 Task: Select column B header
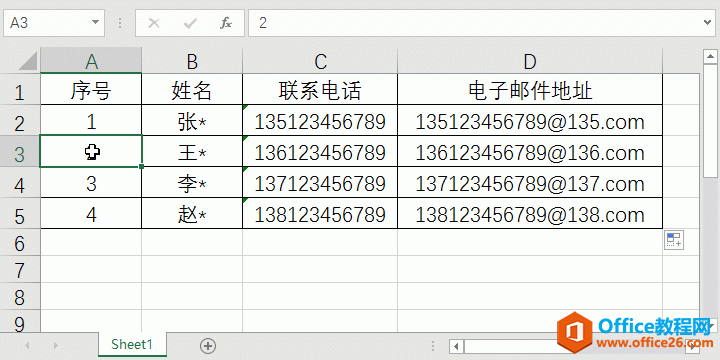[x=192, y=62]
